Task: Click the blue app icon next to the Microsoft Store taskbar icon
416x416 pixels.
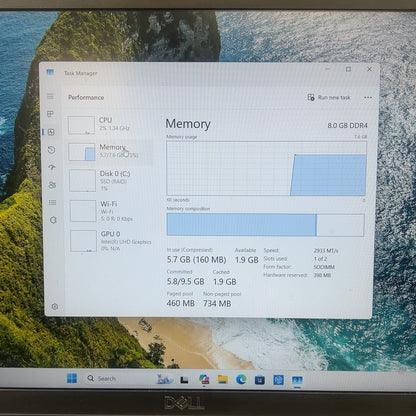Action: coord(278,380)
